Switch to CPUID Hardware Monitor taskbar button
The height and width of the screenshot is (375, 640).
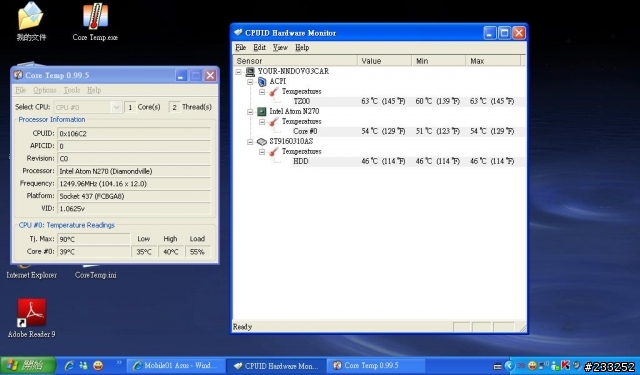(x=276, y=366)
